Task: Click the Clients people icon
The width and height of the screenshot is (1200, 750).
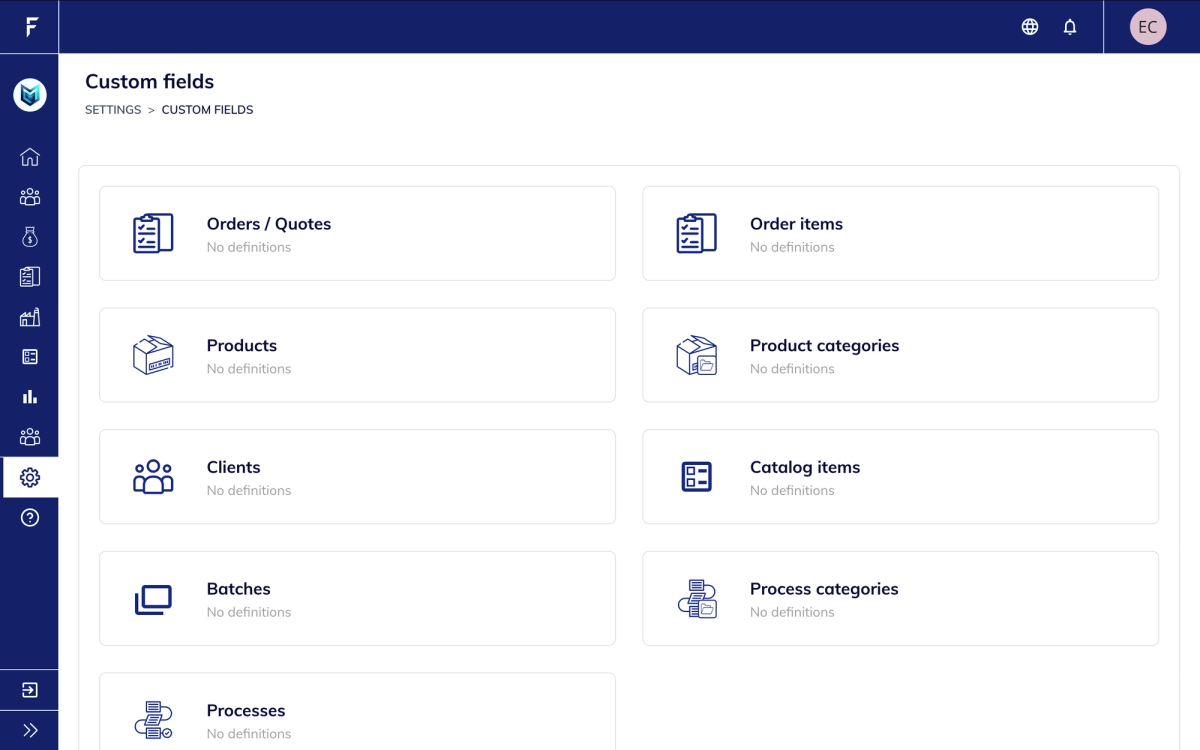Action: (153, 477)
